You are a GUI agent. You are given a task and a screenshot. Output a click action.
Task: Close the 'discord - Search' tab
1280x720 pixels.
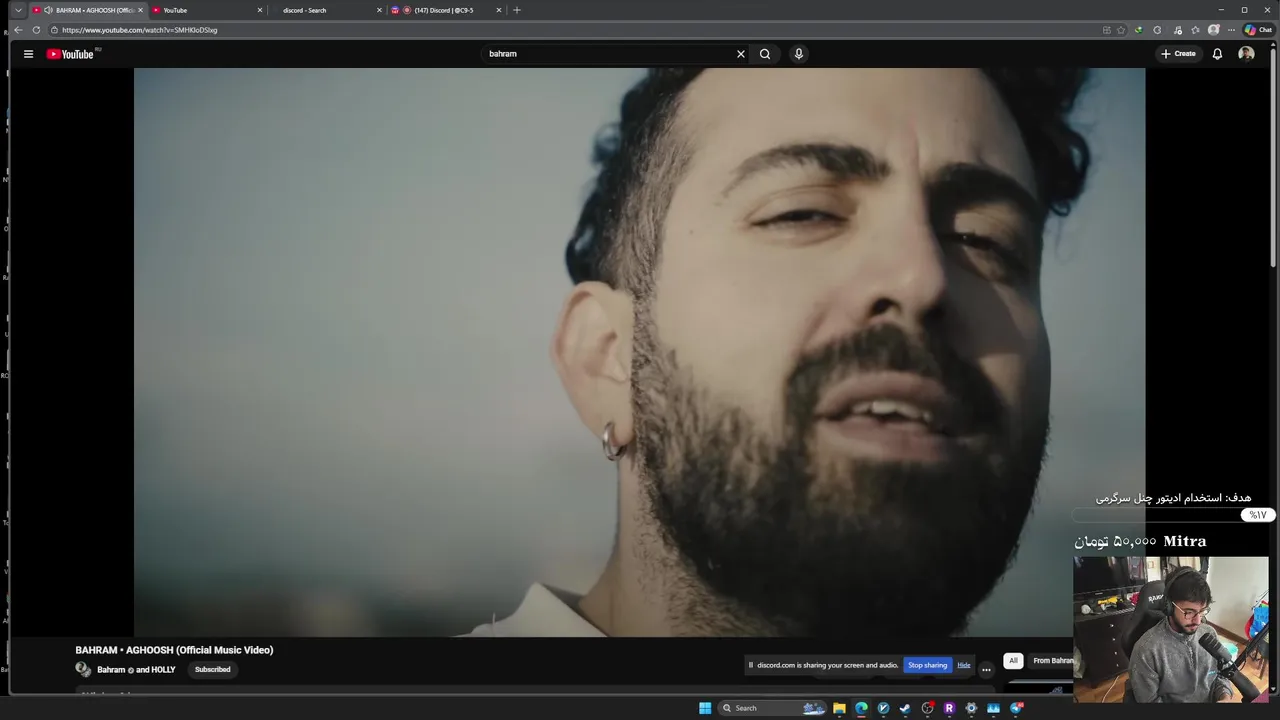click(379, 10)
